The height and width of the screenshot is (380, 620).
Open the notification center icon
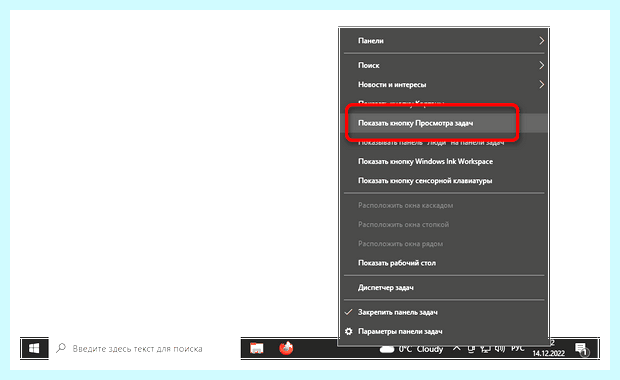(x=582, y=349)
